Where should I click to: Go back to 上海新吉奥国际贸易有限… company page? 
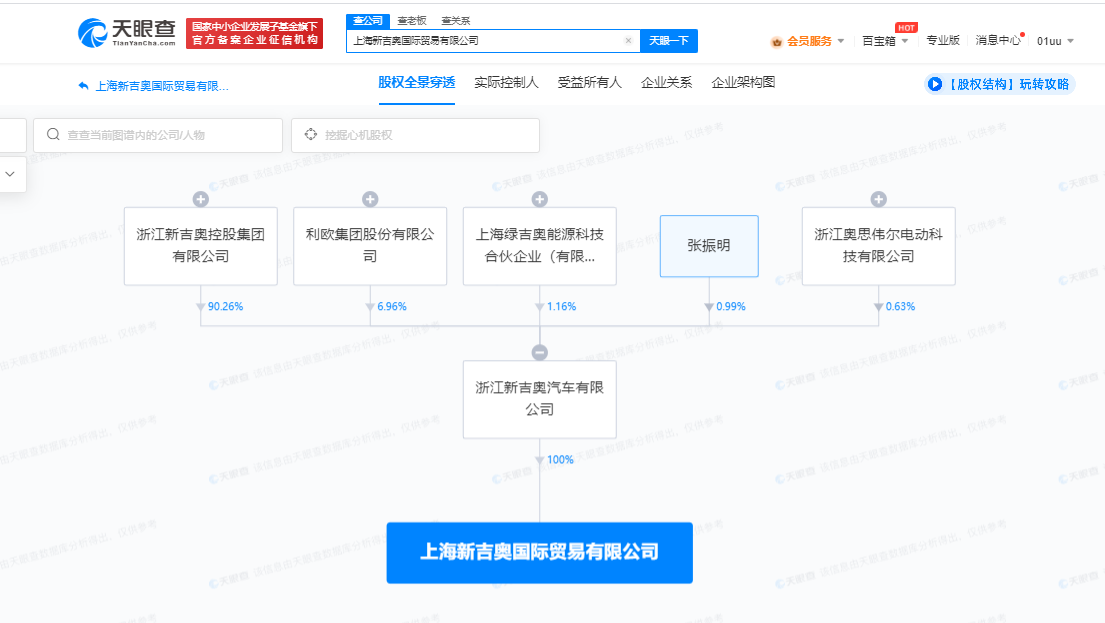(x=162, y=86)
